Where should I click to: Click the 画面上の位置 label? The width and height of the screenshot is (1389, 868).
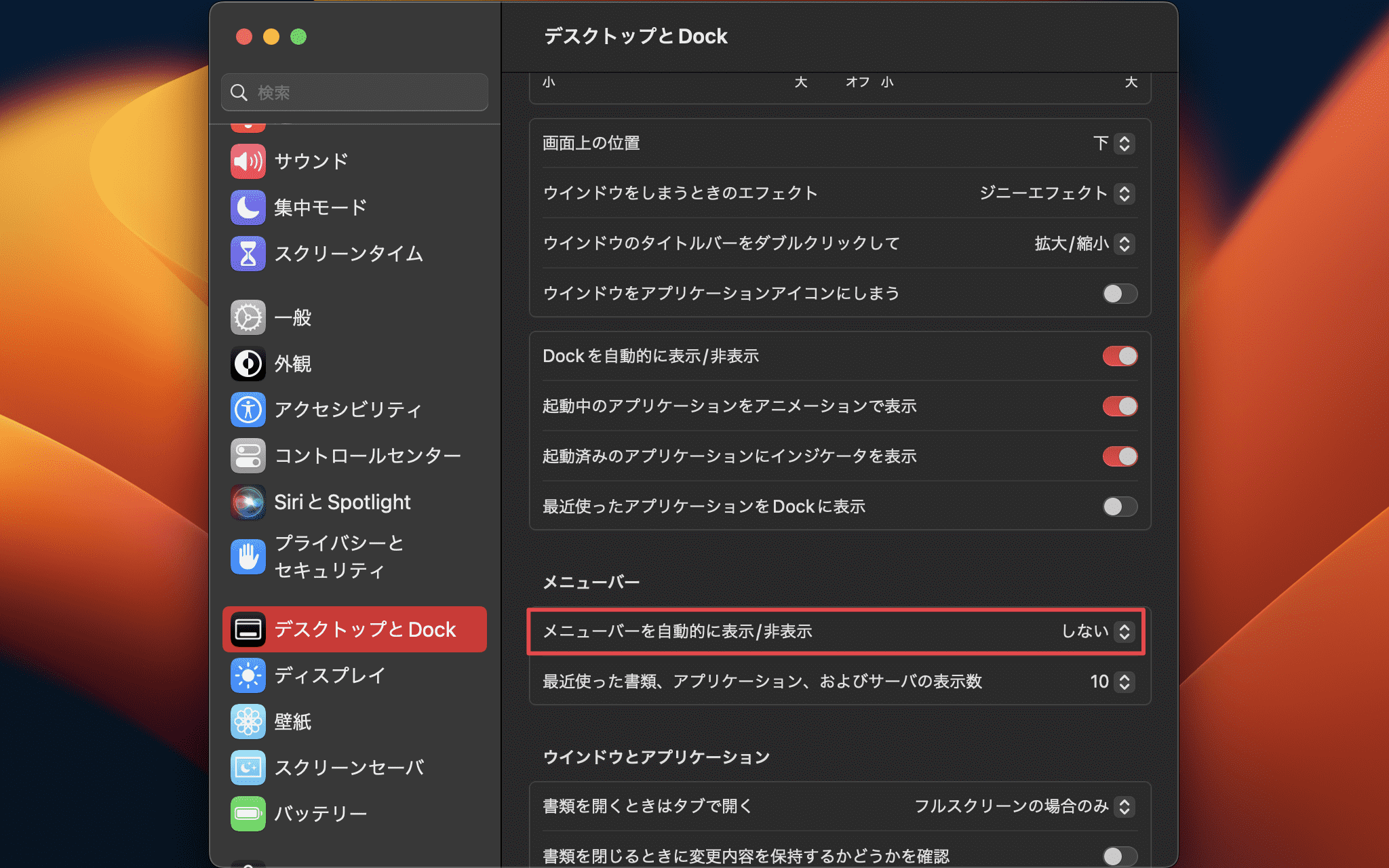tap(591, 143)
